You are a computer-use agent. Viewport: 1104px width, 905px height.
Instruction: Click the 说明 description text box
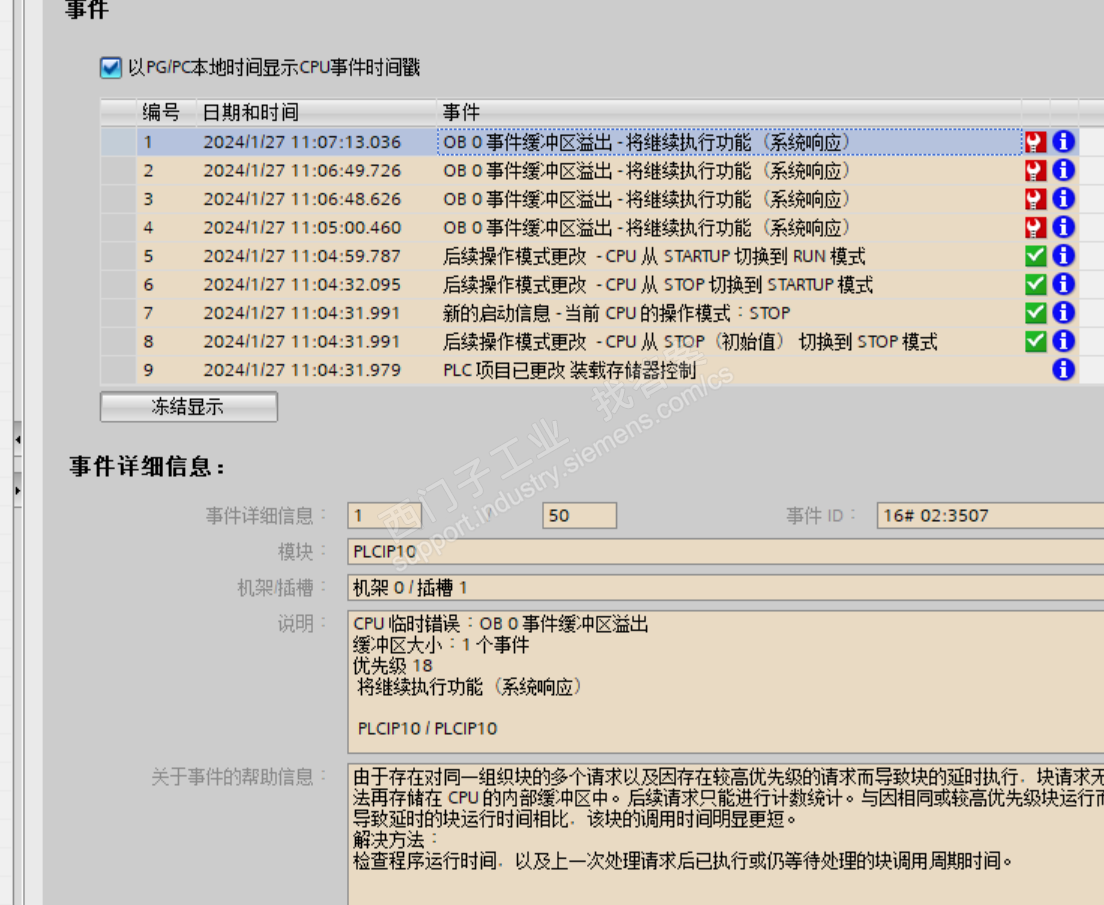point(726,682)
